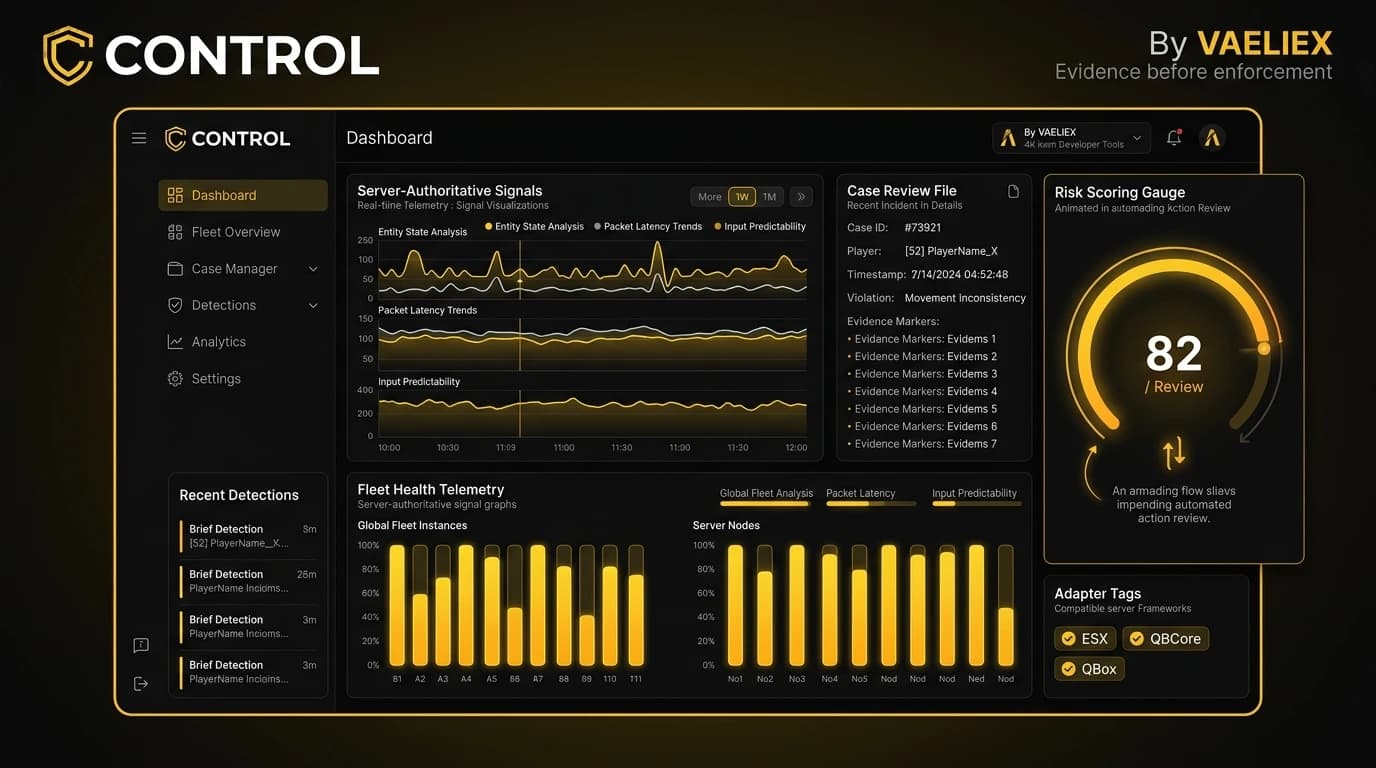The image size is (1376, 768).
Task: Click Evidence Markers: Evidems 4
Action: pyautogui.click(x=922, y=391)
